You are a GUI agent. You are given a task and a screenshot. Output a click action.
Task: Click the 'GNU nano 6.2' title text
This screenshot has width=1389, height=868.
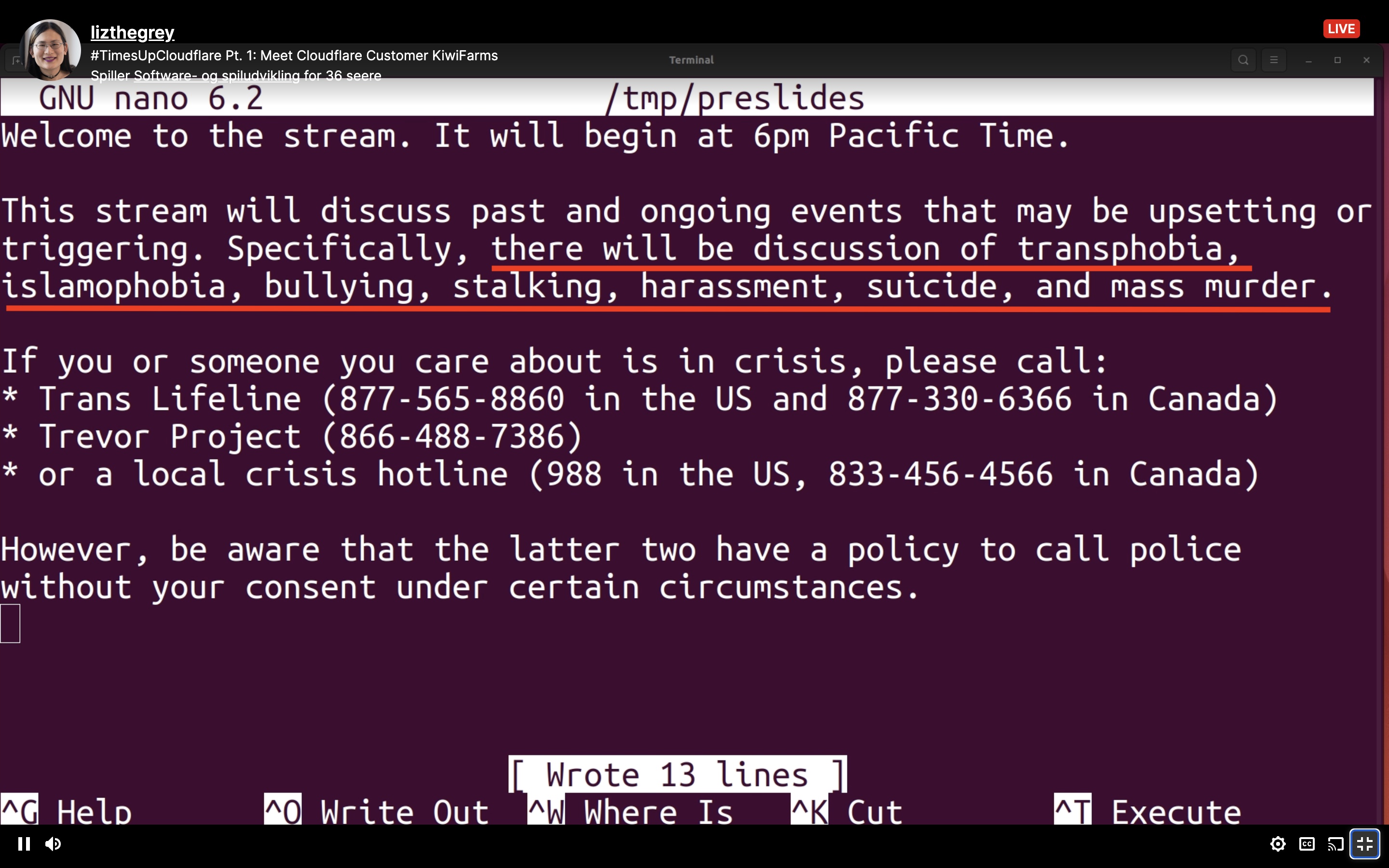[151, 97]
